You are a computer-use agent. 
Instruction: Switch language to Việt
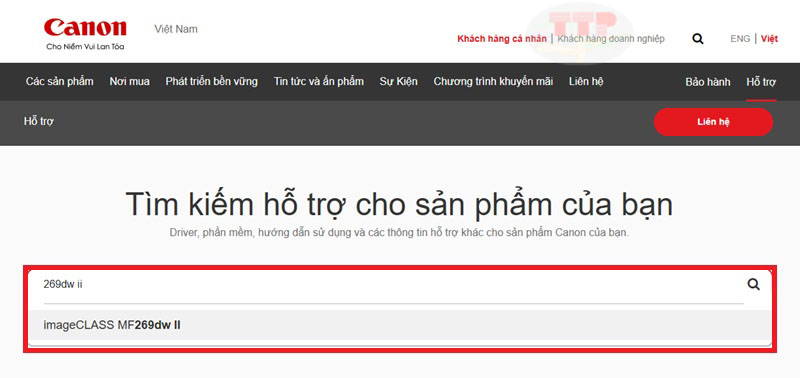[769, 39]
